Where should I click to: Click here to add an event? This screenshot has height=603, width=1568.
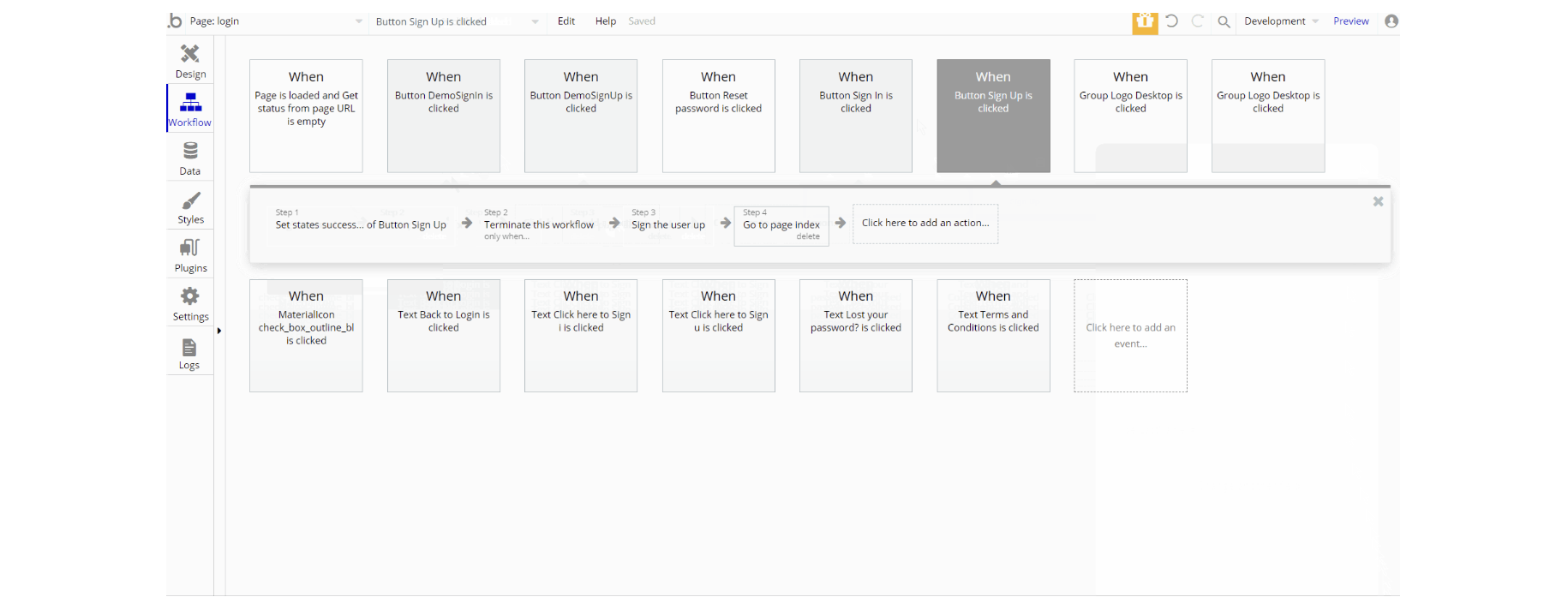click(1130, 336)
